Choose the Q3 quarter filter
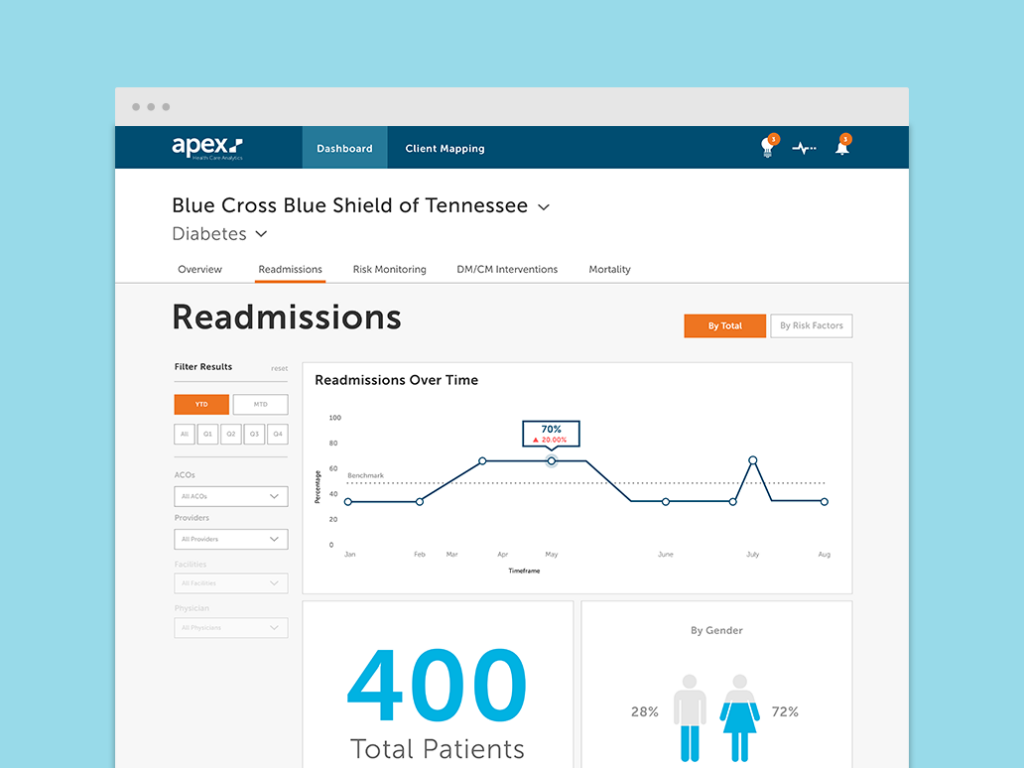The height and width of the screenshot is (768, 1024). coord(254,434)
